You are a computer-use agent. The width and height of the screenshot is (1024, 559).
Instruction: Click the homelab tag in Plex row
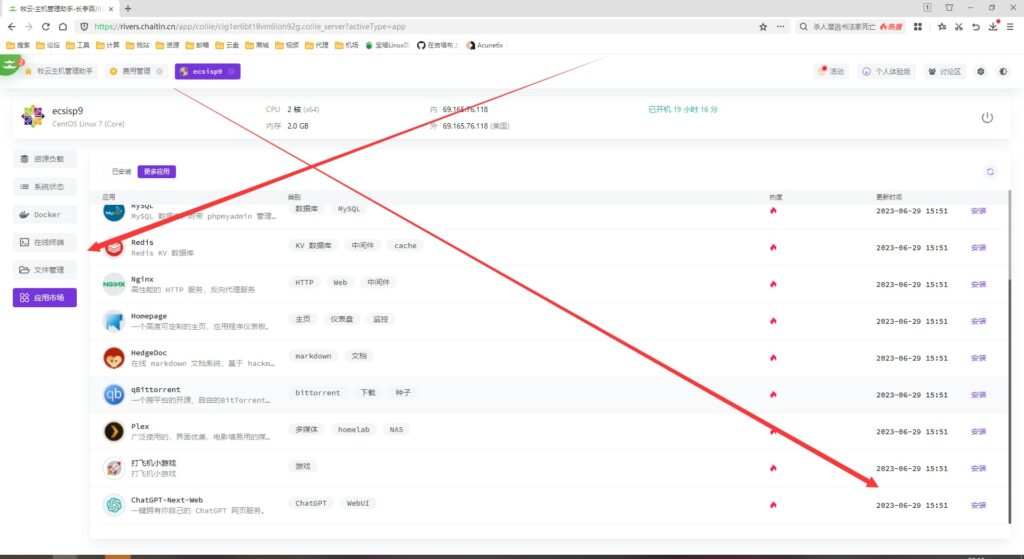click(353, 430)
